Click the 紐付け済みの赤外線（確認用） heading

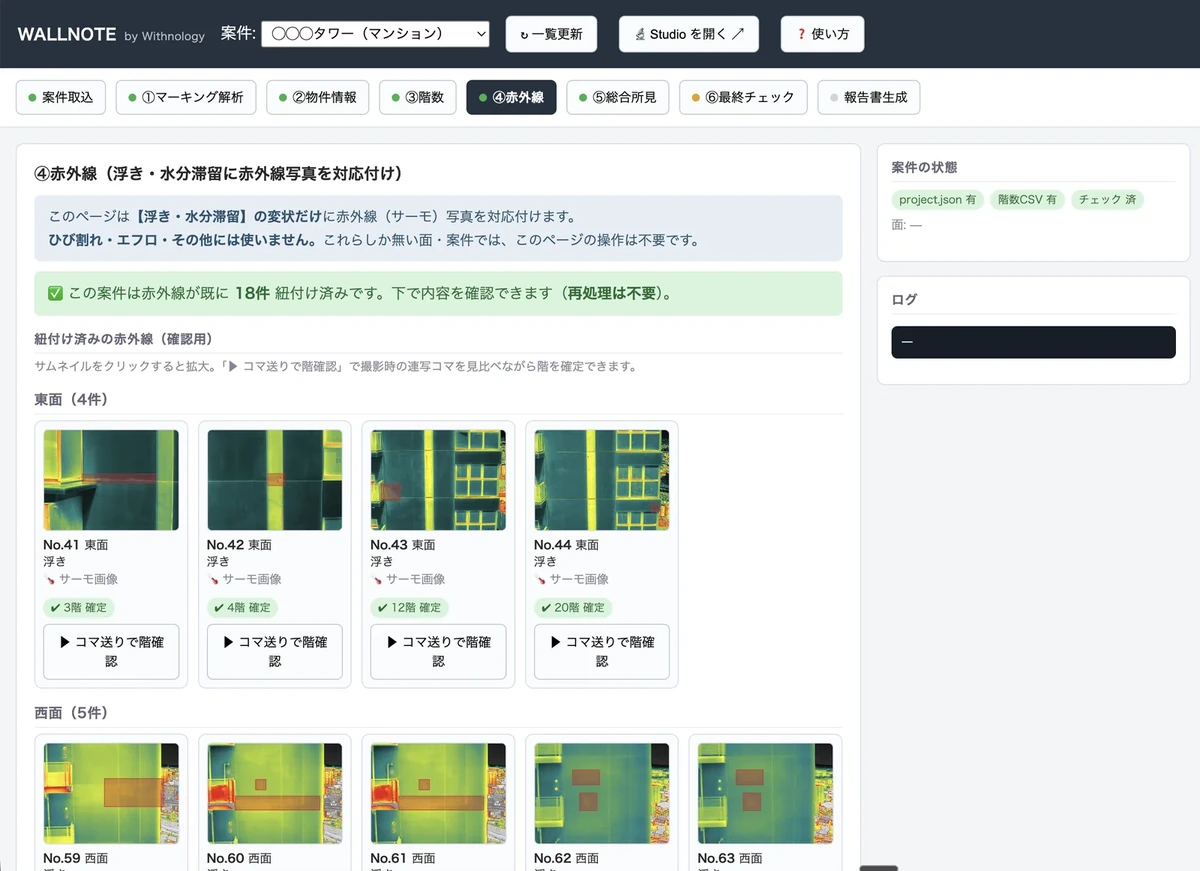(x=124, y=339)
